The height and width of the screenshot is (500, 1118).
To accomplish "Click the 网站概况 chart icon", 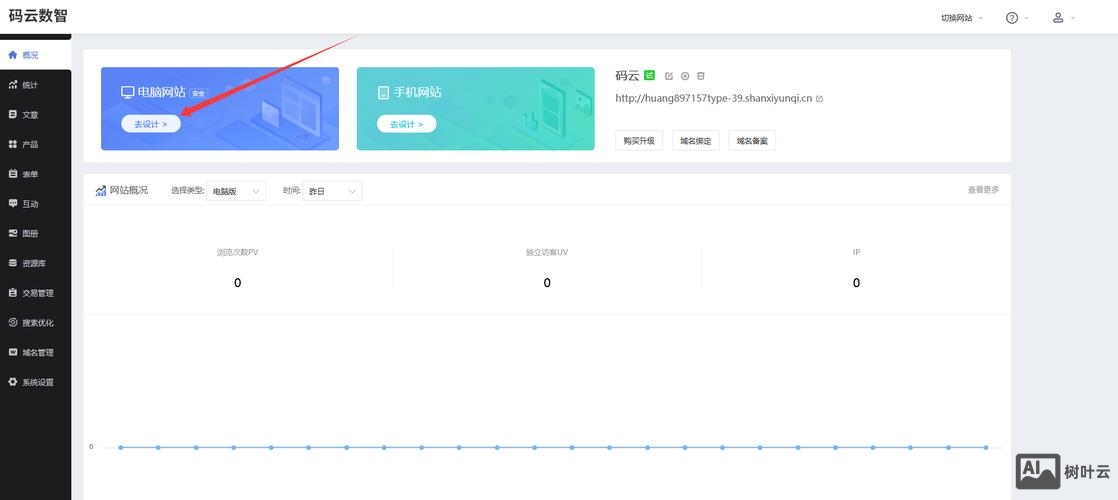I will [101, 190].
